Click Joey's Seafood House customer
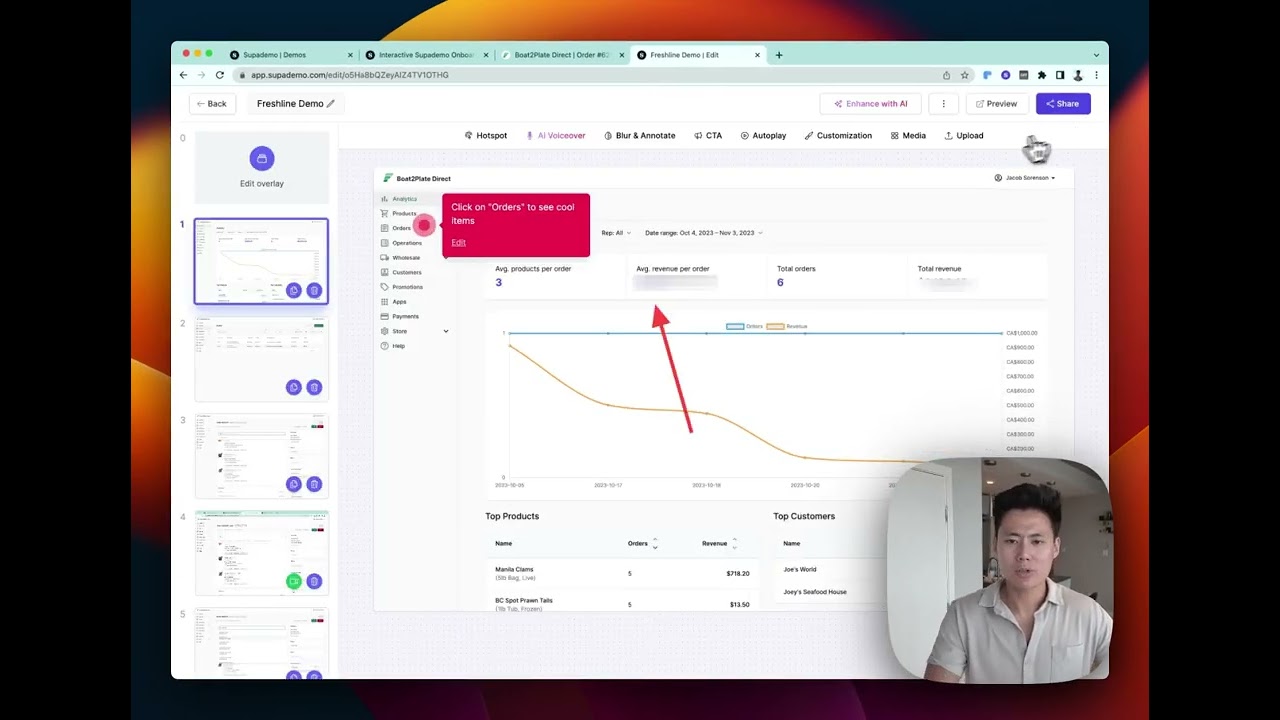This screenshot has height=720, width=1280. pos(815,592)
